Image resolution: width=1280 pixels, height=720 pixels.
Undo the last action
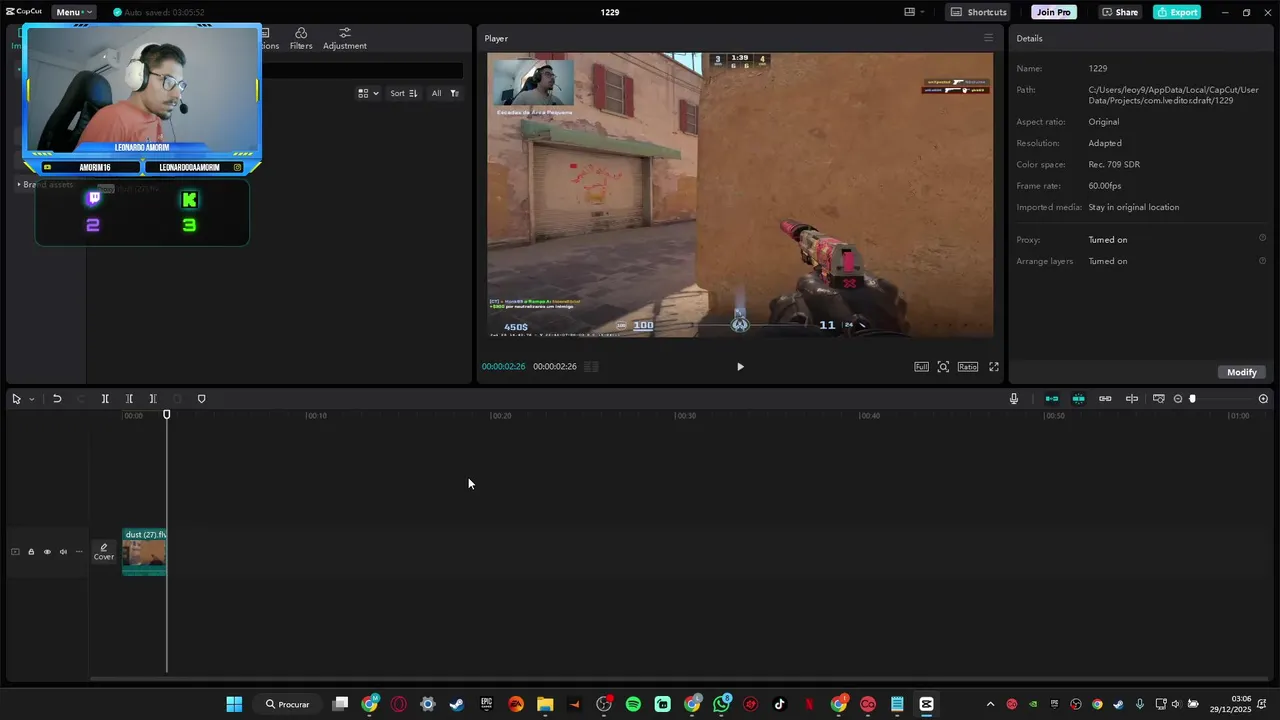(x=57, y=399)
